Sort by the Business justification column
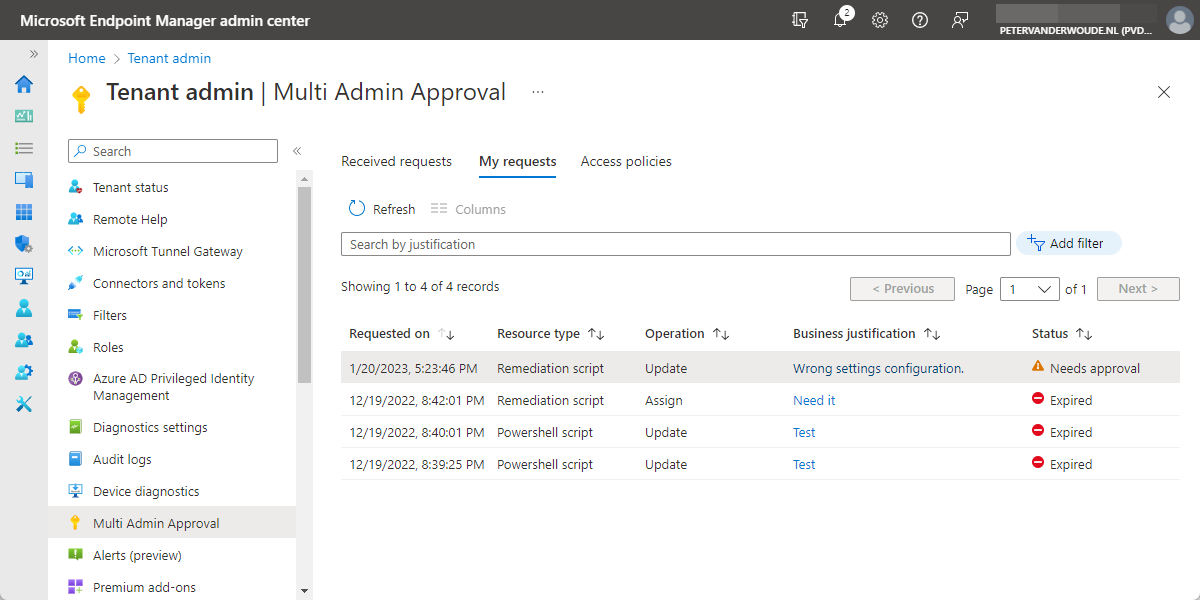The width and height of the screenshot is (1200, 600). click(934, 333)
